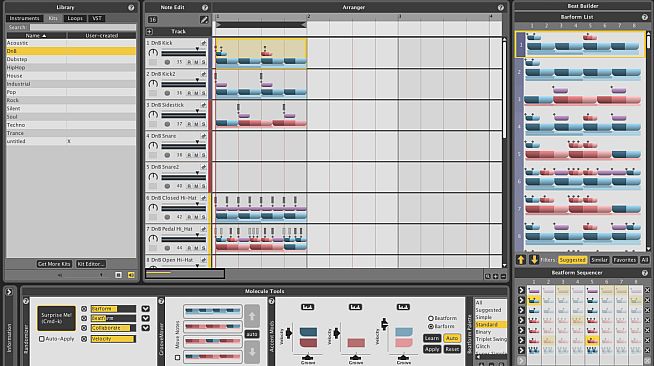Click Library stop preview icon
The width and height of the screenshot is (654, 366).
118,275
